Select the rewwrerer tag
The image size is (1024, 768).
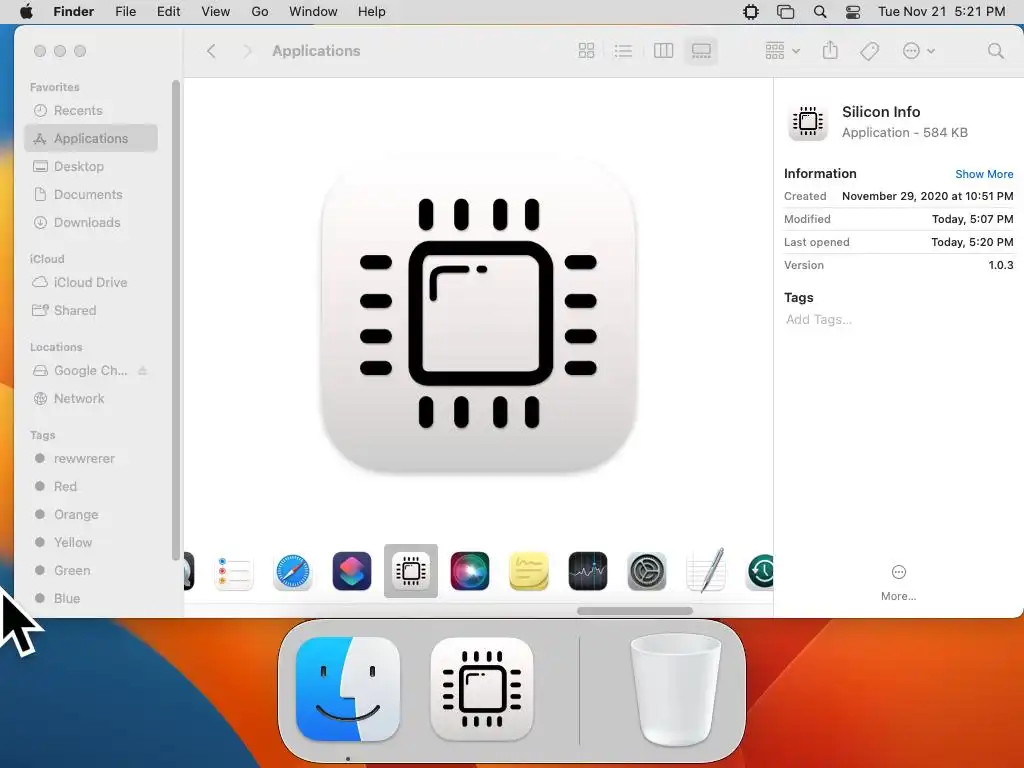point(91,458)
